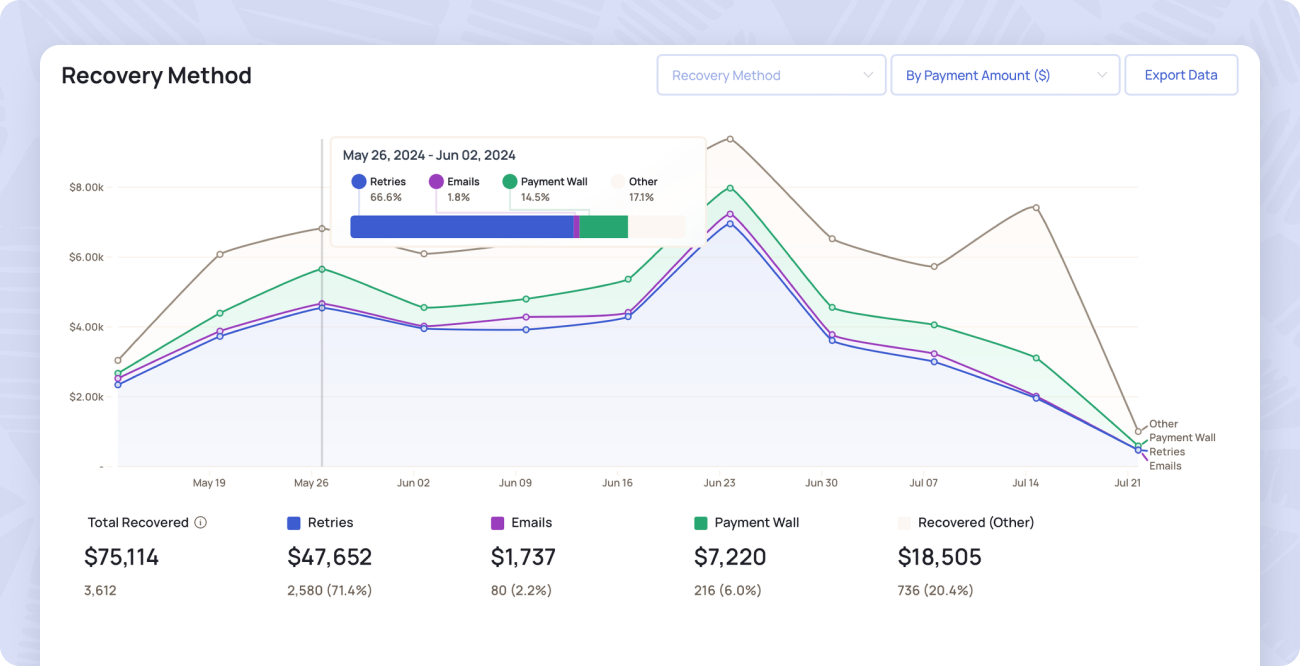Click the chevron on the Recovery Method selector
Screen dimensions: 1300x666
(x=868, y=75)
